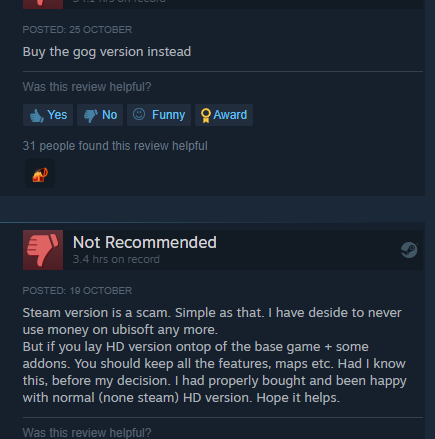
Task: Click the 3.4 hrs on record text
Action: pos(116,259)
